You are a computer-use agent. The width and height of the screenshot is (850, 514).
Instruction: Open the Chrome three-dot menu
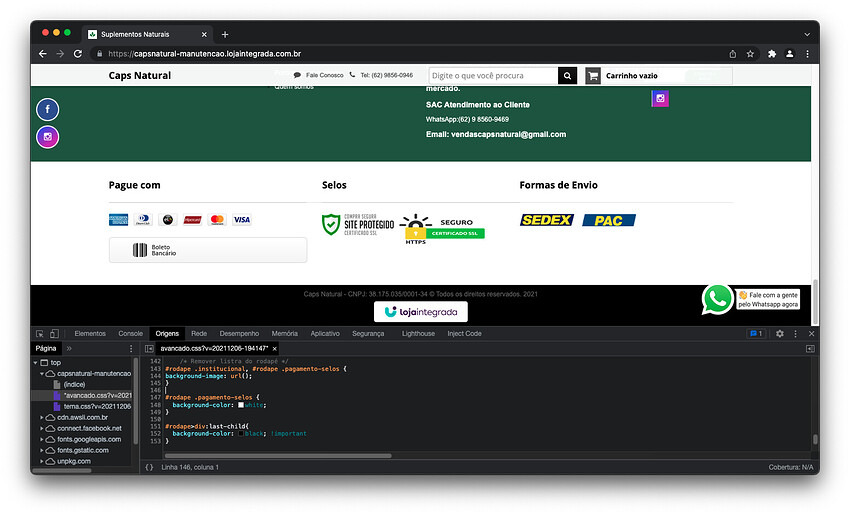(808, 54)
